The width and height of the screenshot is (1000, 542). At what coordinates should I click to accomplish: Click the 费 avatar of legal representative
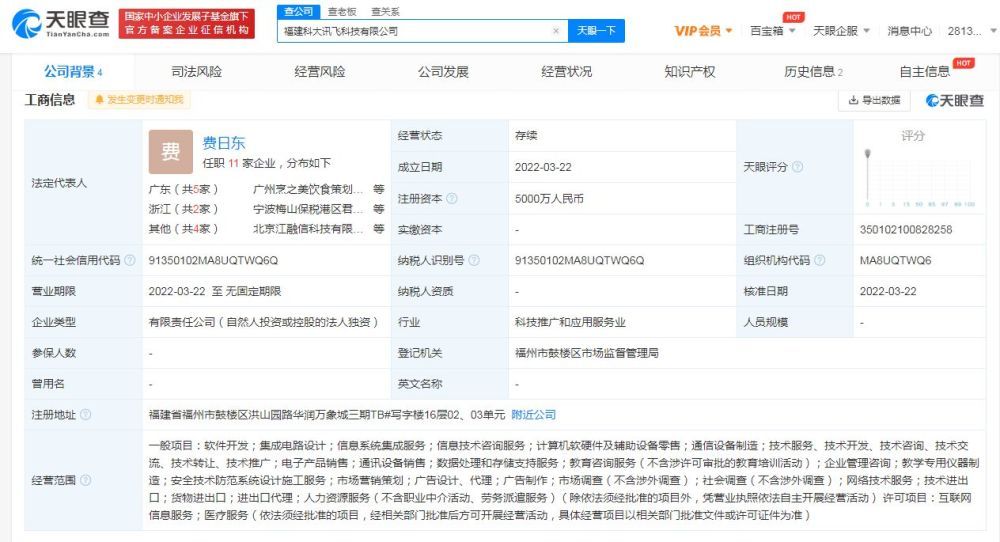click(170, 152)
